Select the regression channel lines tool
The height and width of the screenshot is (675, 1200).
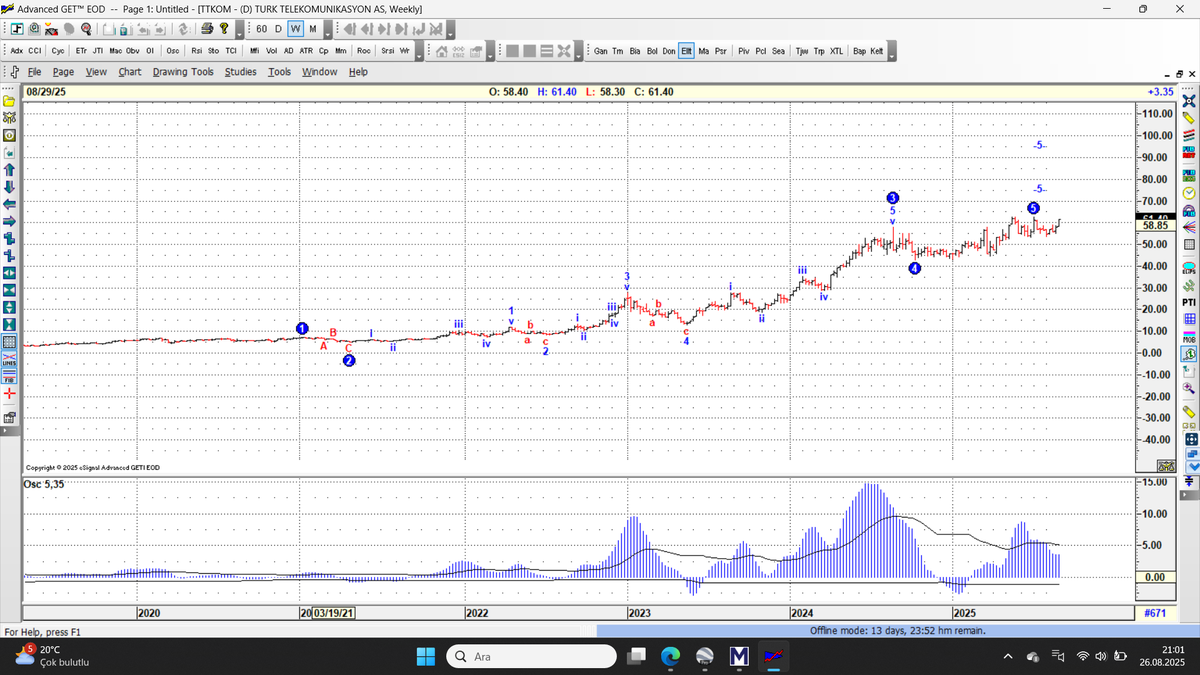pyautogui.click(x=1189, y=133)
